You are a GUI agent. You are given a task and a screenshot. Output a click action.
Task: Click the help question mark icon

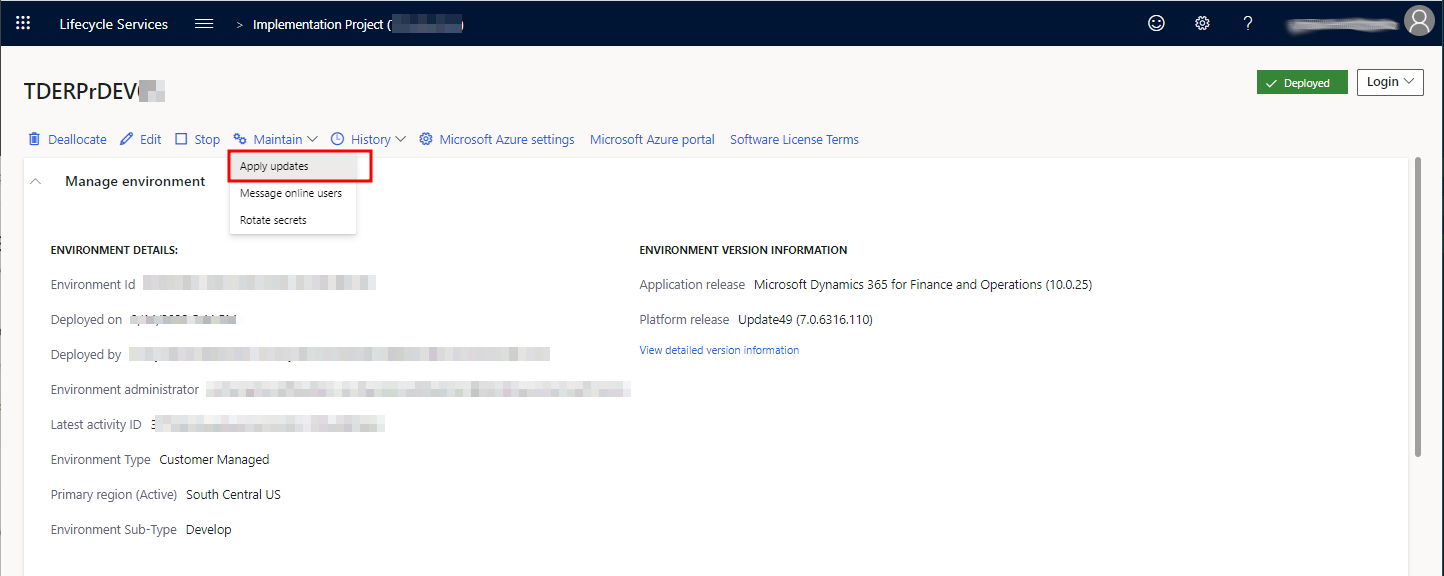[1248, 23]
